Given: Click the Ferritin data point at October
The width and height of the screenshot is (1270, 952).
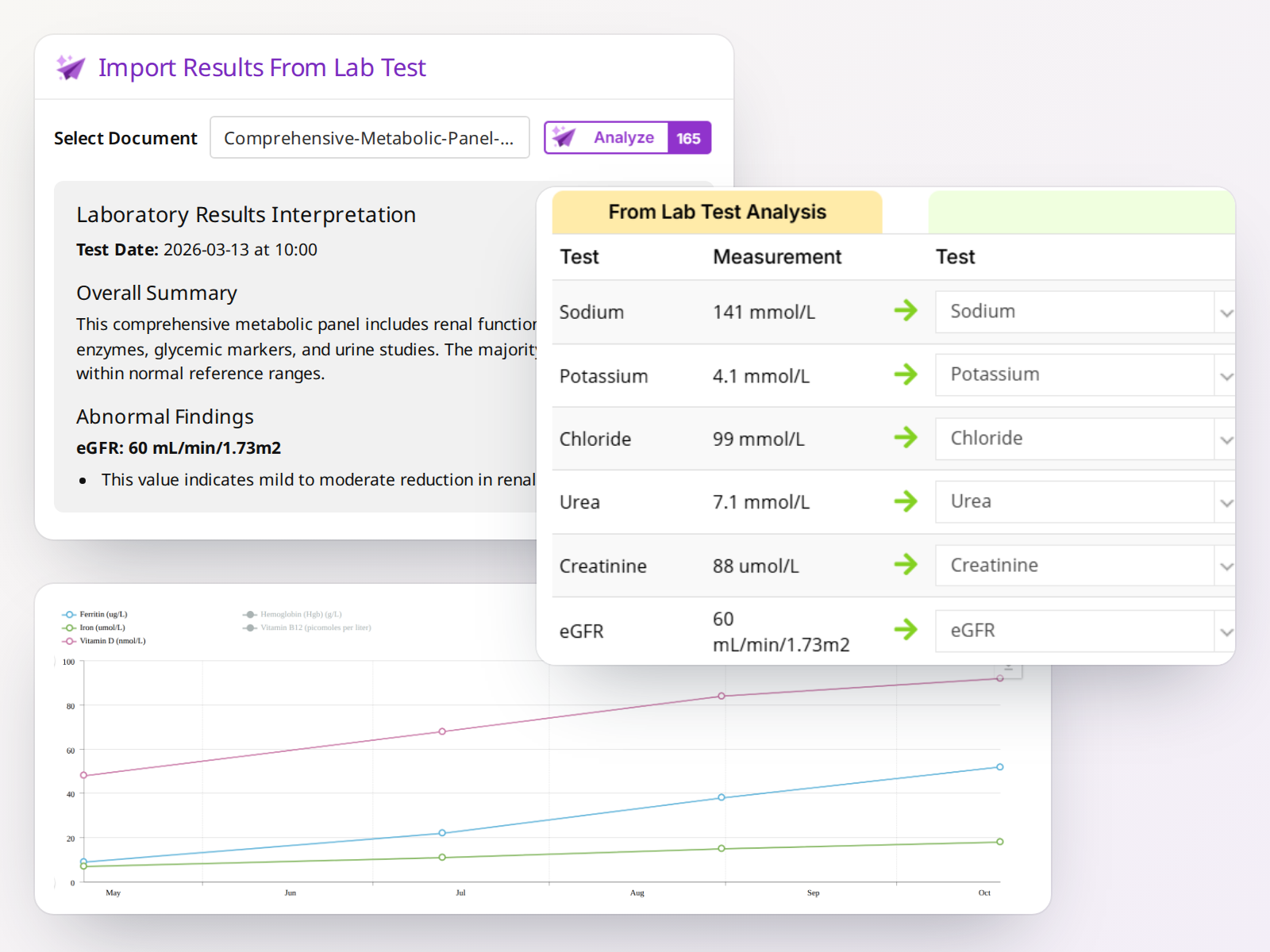Looking at the screenshot, I should coord(1000,767).
